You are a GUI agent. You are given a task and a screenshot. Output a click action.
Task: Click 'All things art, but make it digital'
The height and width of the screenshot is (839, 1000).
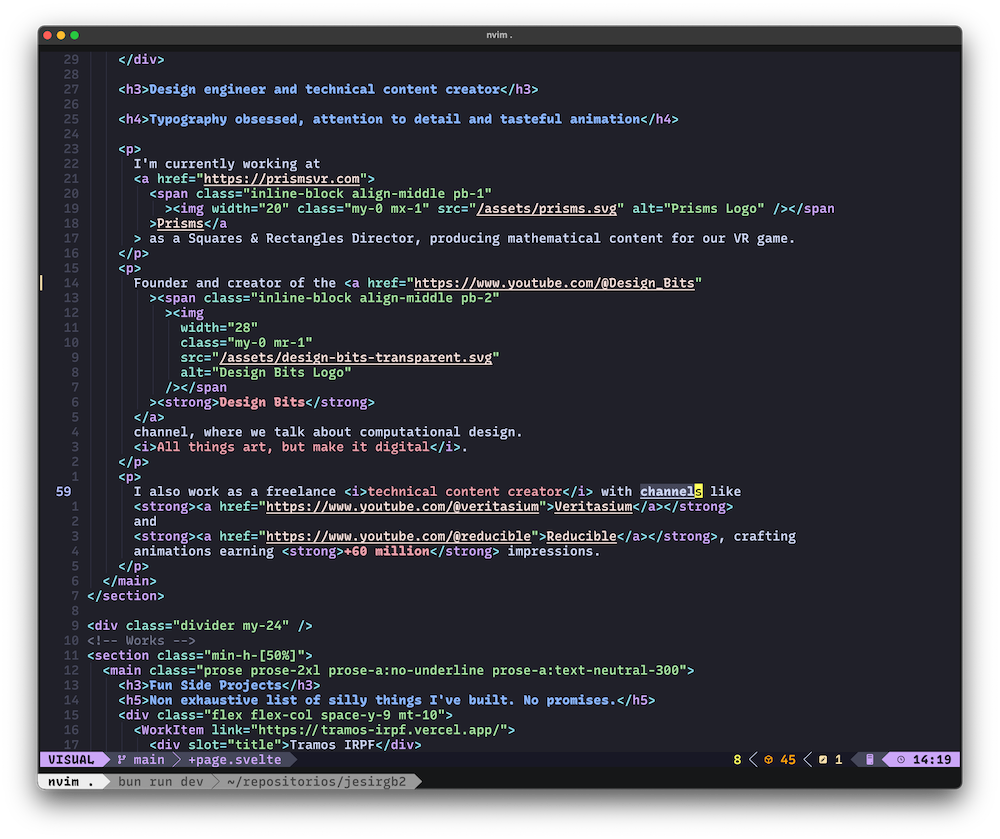[x=293, y=447]
